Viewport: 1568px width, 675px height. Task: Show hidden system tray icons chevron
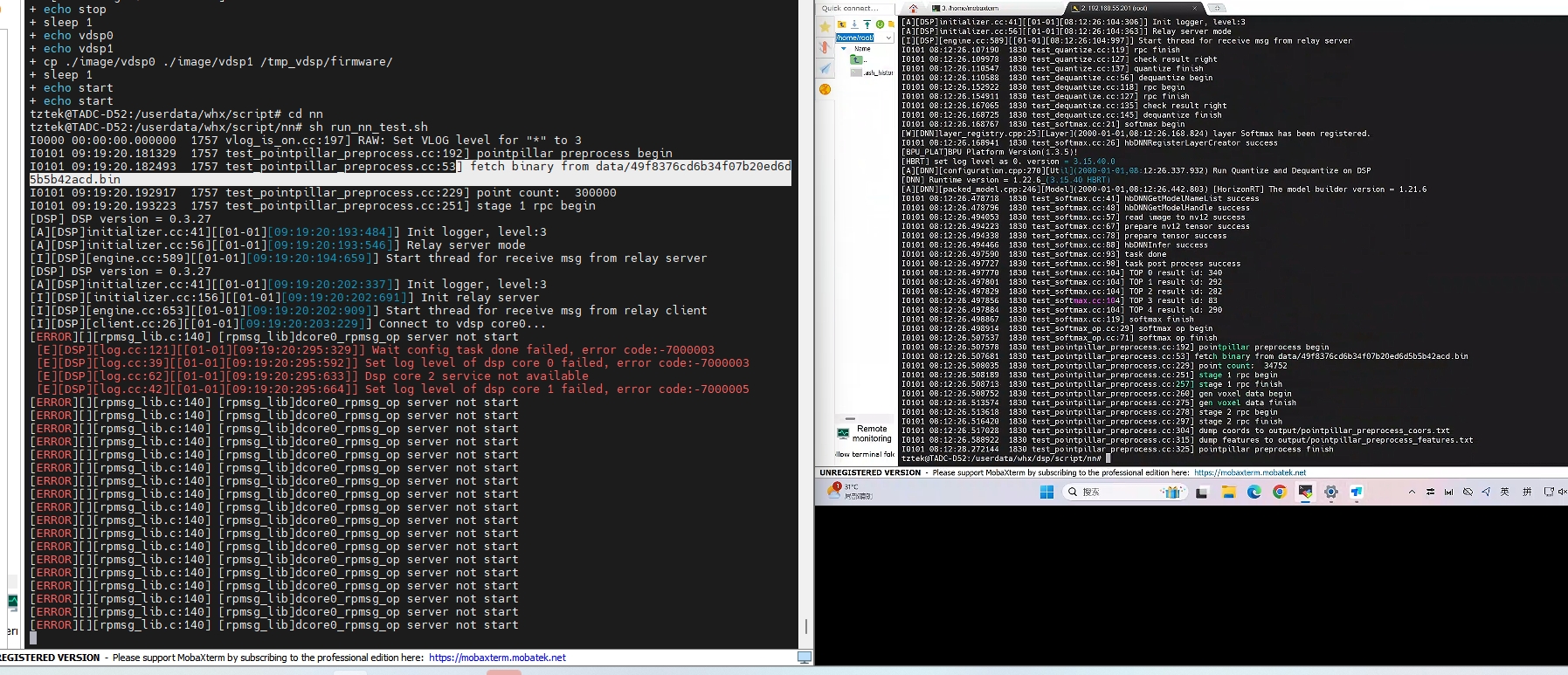(1412, 492)
